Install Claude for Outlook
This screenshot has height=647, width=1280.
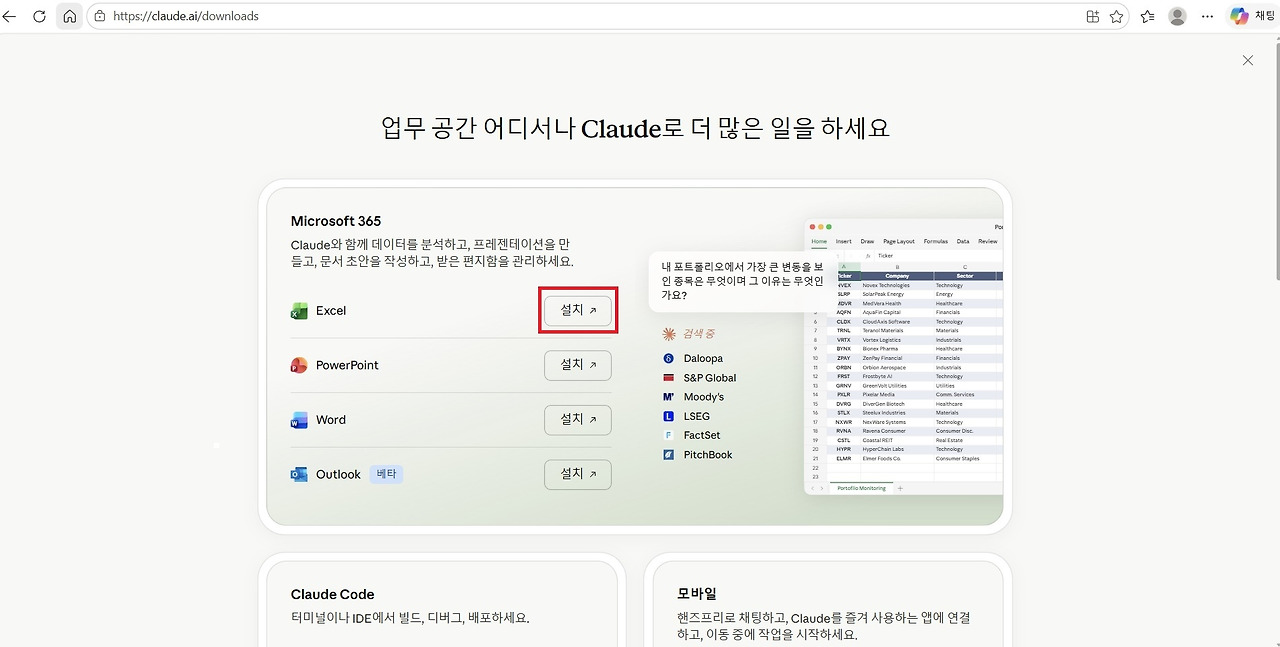click(x=578, y=474)
